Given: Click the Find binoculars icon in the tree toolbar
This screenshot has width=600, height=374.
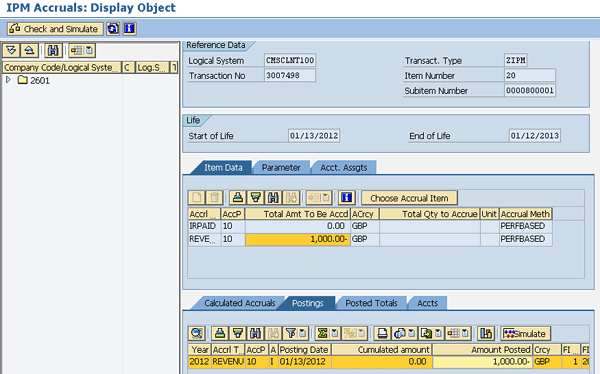Looking at the screenshot, I should (x=53, y=50).
